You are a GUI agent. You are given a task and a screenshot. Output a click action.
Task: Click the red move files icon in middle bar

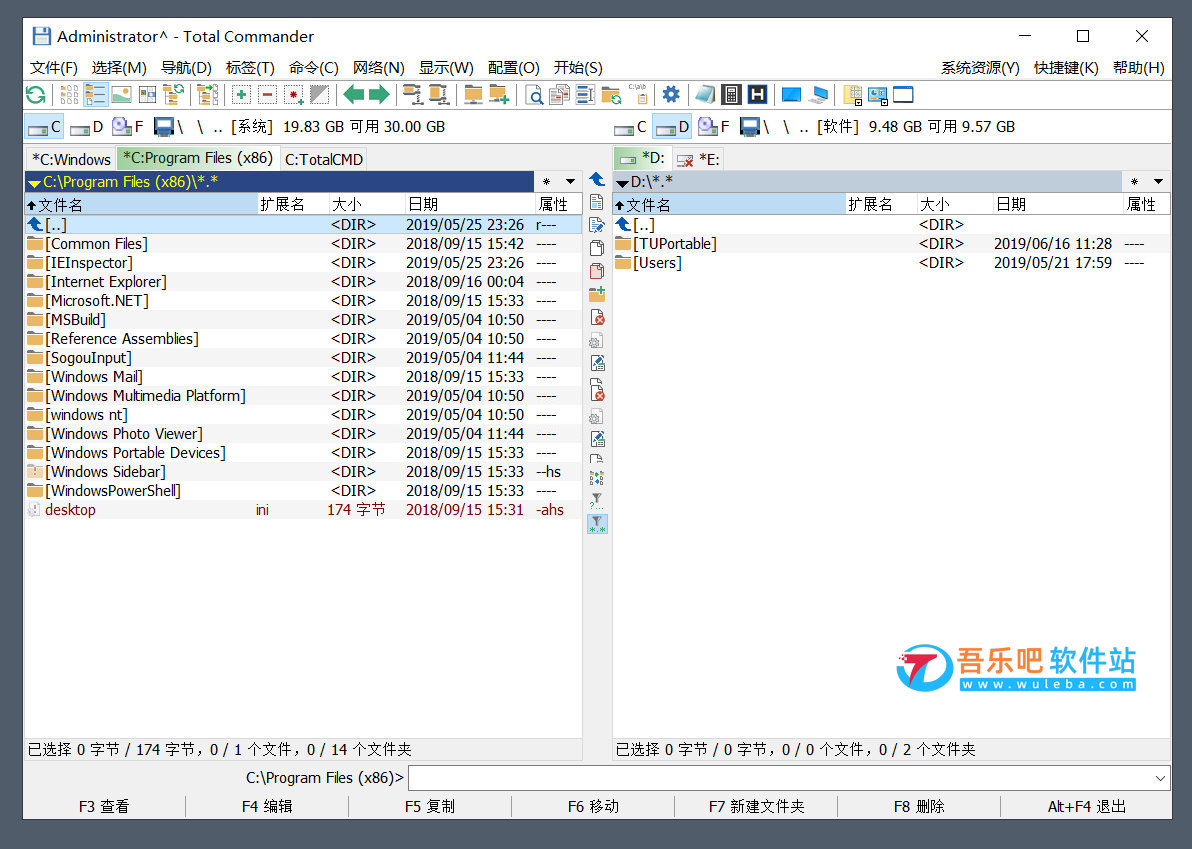tap(597, 271)
